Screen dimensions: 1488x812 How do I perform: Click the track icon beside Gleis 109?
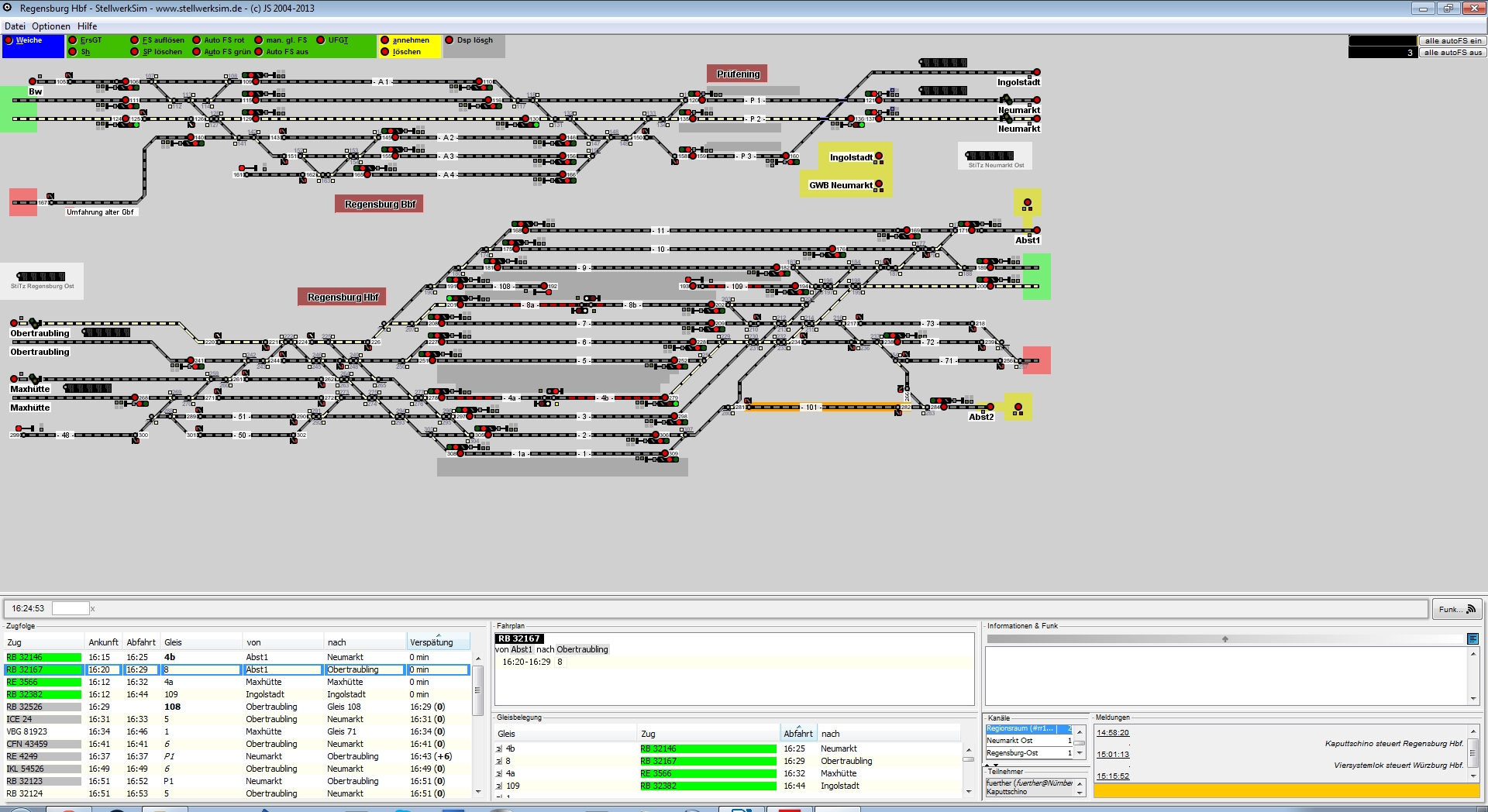tap(499, 786)
